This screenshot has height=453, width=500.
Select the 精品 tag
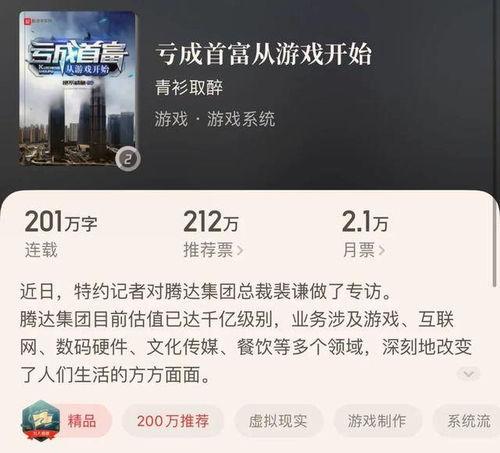point(82,421)
